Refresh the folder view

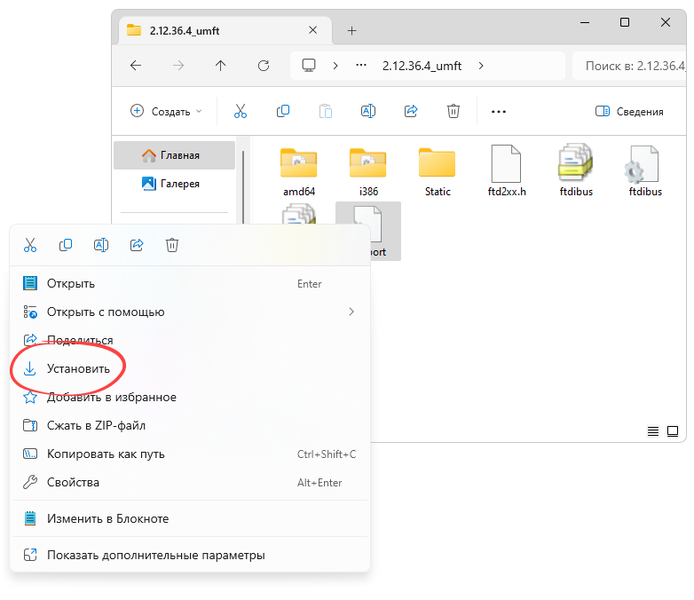click(x=263, y=66)
